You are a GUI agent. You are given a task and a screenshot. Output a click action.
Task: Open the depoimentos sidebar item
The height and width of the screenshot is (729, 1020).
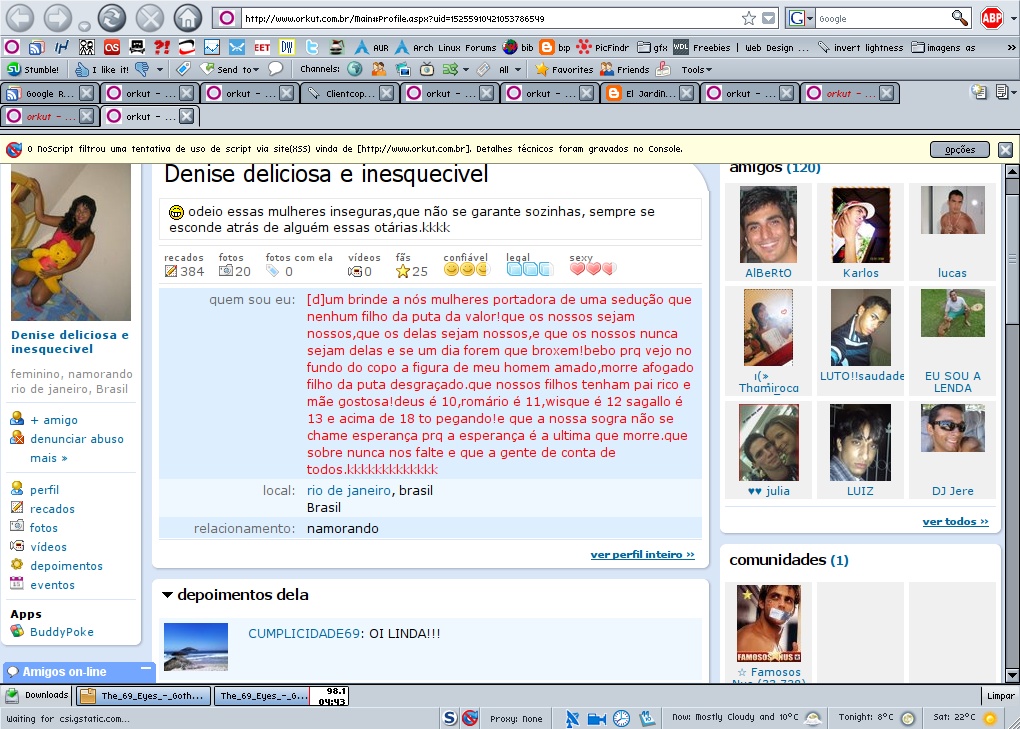pyautogui.click(x=66, y=566)
